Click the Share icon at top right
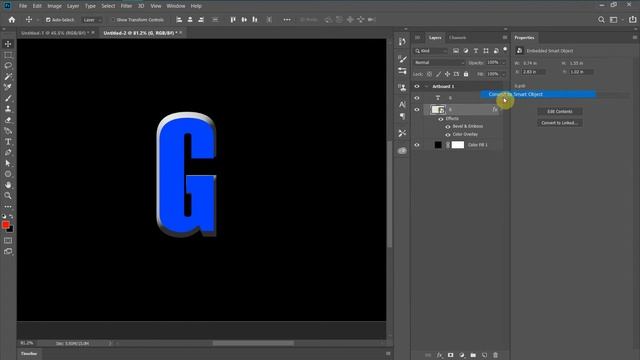The width and height of the screenshot is (640, 360). pyautogui.click(x=632, y=20)
